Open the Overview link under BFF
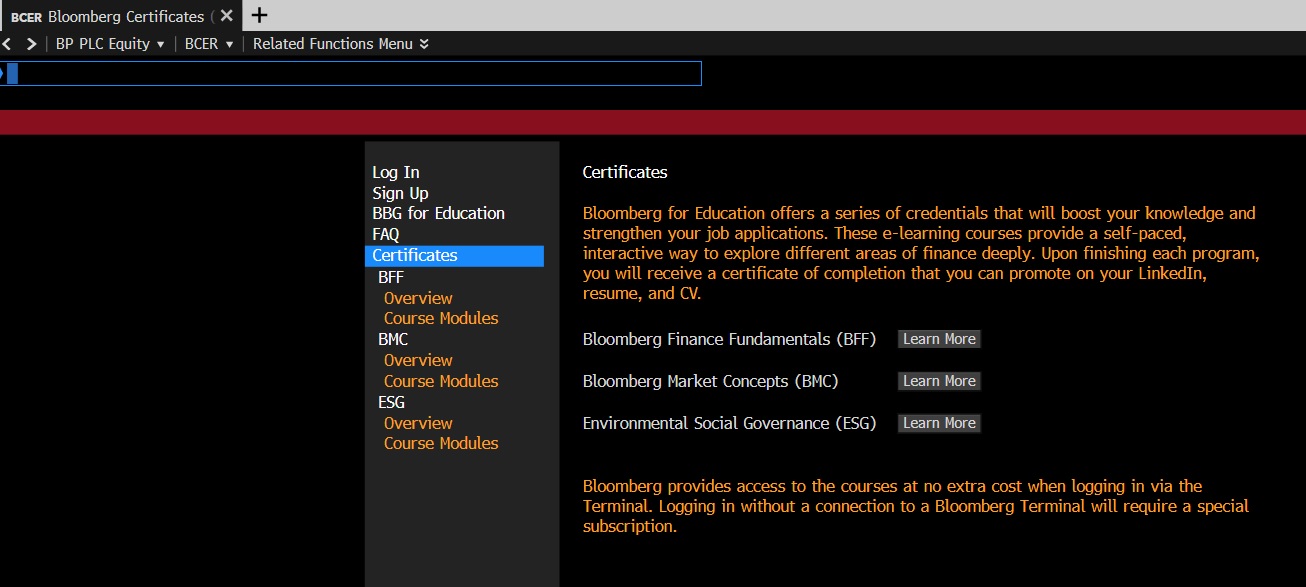1306x587 pixels. 418,298
